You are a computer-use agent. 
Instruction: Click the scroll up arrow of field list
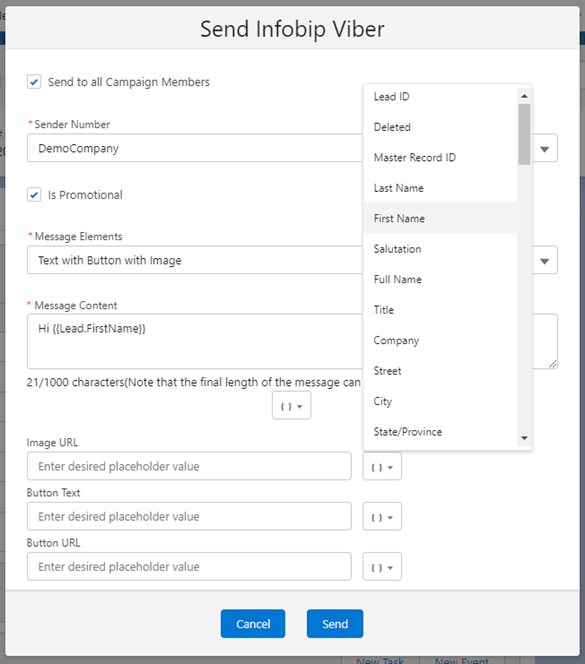524,96
